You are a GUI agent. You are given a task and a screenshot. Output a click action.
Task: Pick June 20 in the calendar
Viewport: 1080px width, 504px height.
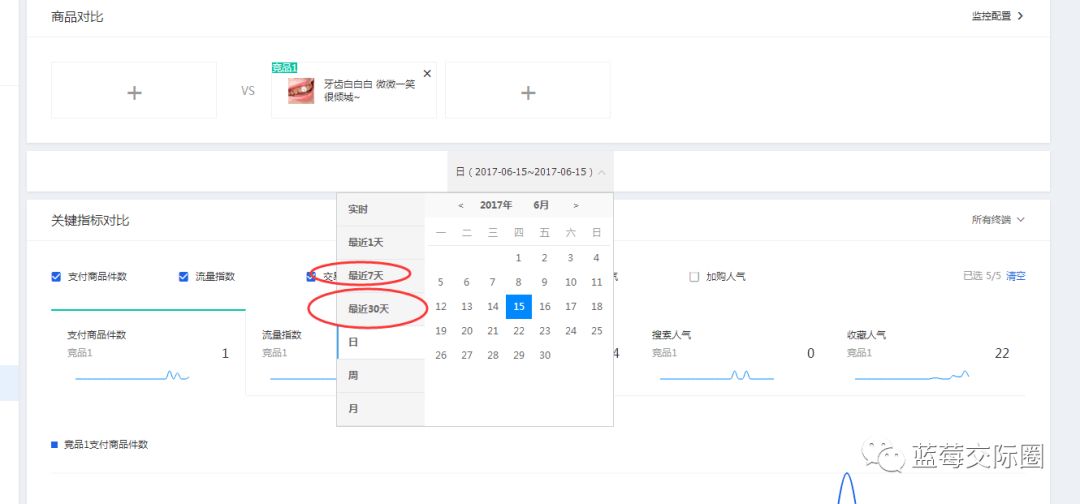click(467, 331)
